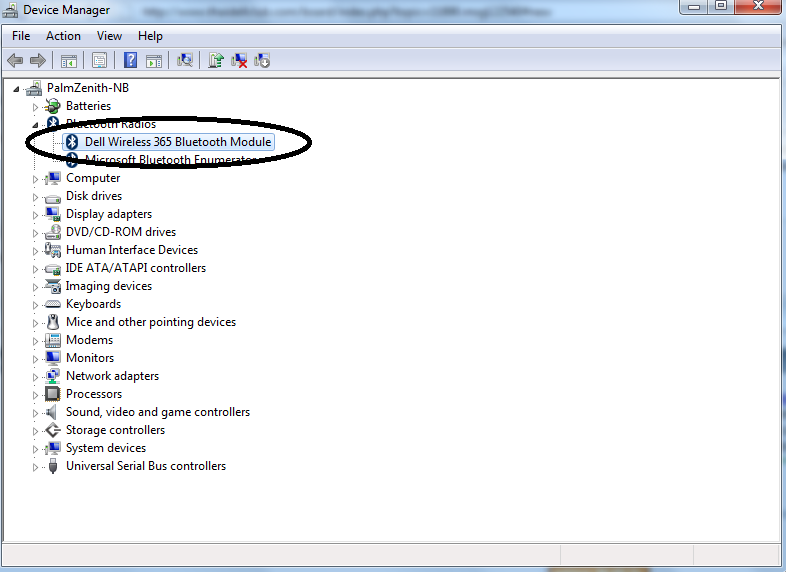Select the Human Interface Devices label

pyautogui.click(x=132, y=250)
